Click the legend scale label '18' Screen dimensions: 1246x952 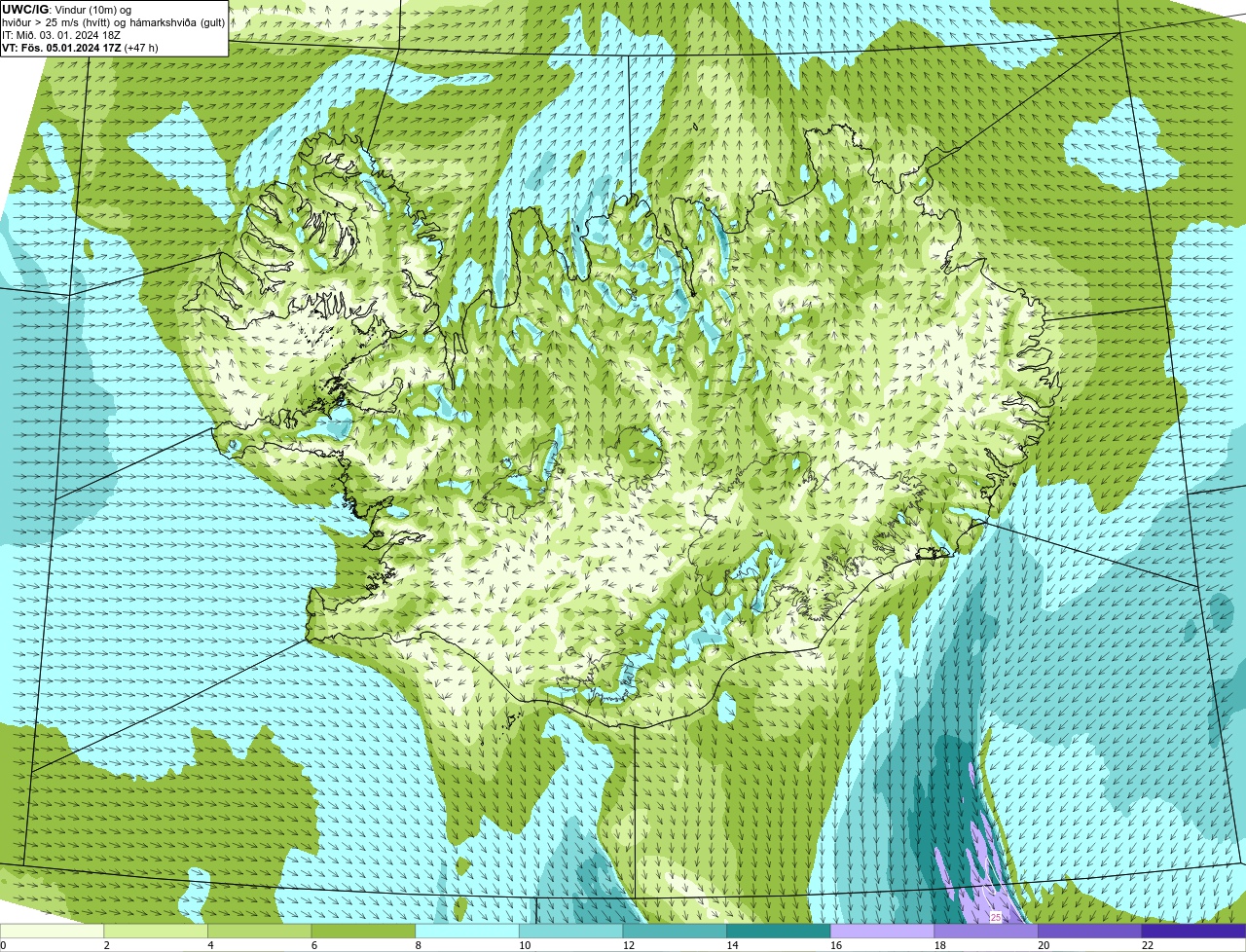click(x=940, y=945)
